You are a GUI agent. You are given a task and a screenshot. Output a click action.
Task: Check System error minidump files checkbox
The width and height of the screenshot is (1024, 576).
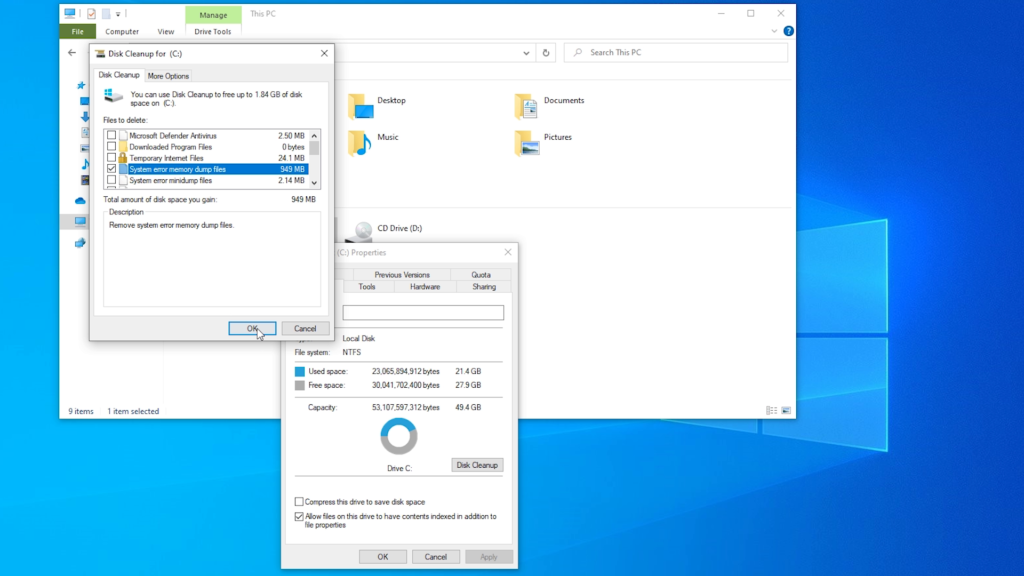[x=112, y=180]
